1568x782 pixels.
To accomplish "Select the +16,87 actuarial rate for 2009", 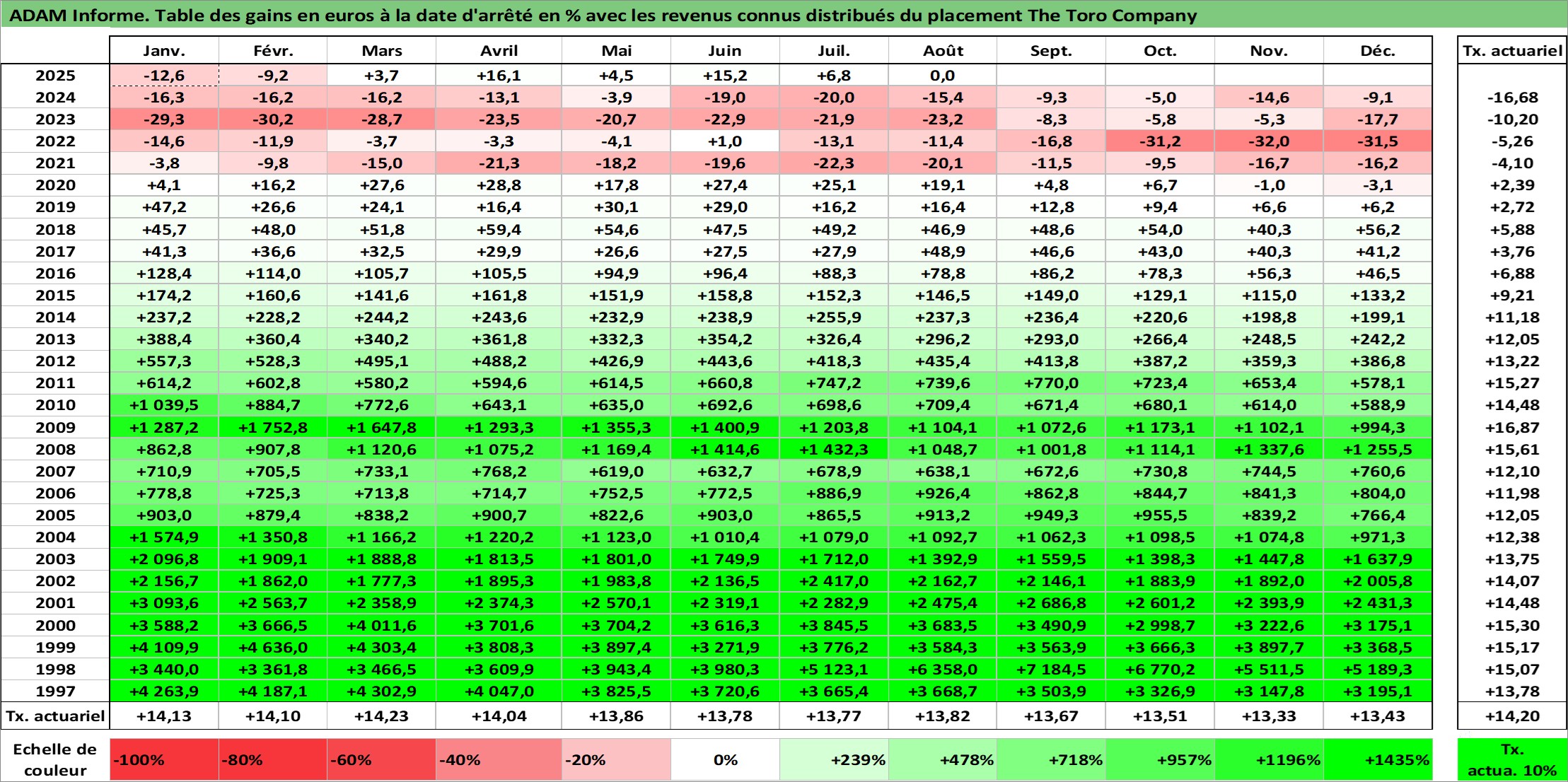I will 1512,427.
